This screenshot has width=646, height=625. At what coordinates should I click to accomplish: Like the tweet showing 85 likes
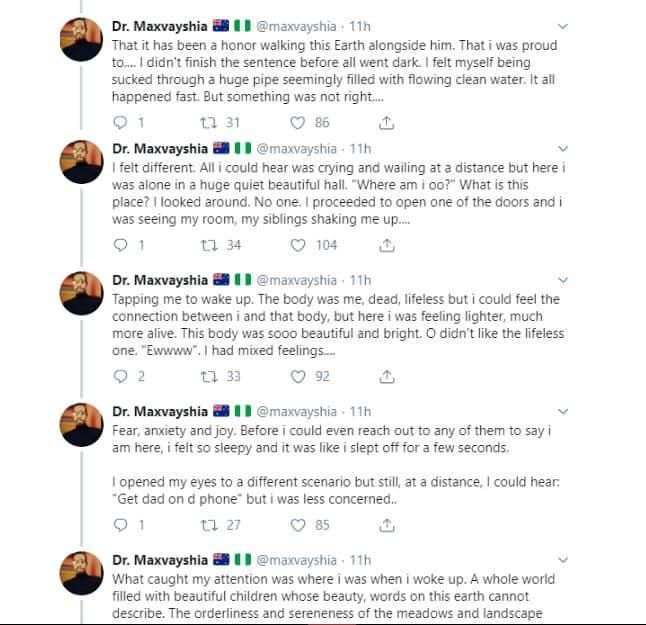(297, 525)
